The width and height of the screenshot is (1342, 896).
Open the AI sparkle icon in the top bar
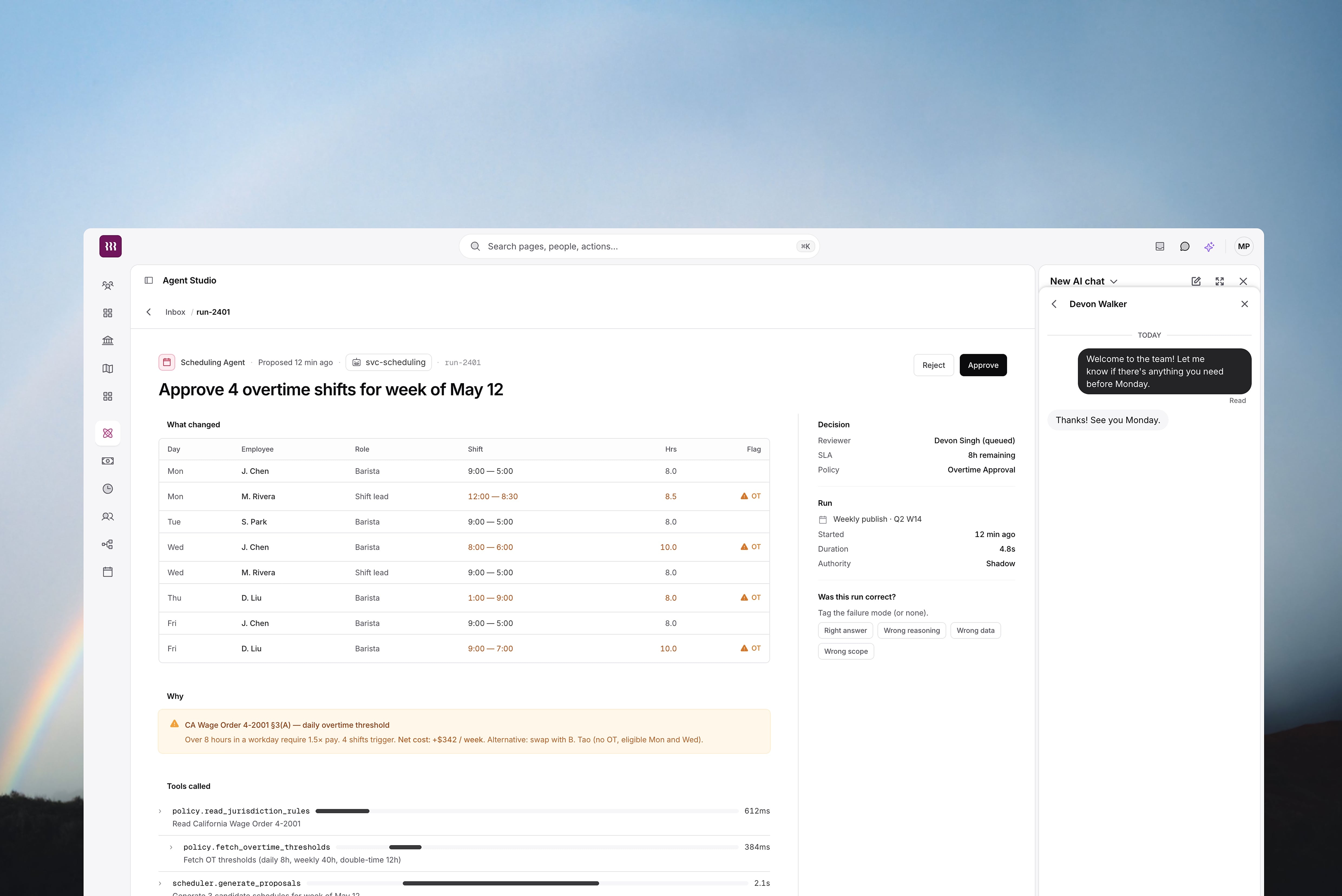pyautogui.click(x=1209, y=246)
